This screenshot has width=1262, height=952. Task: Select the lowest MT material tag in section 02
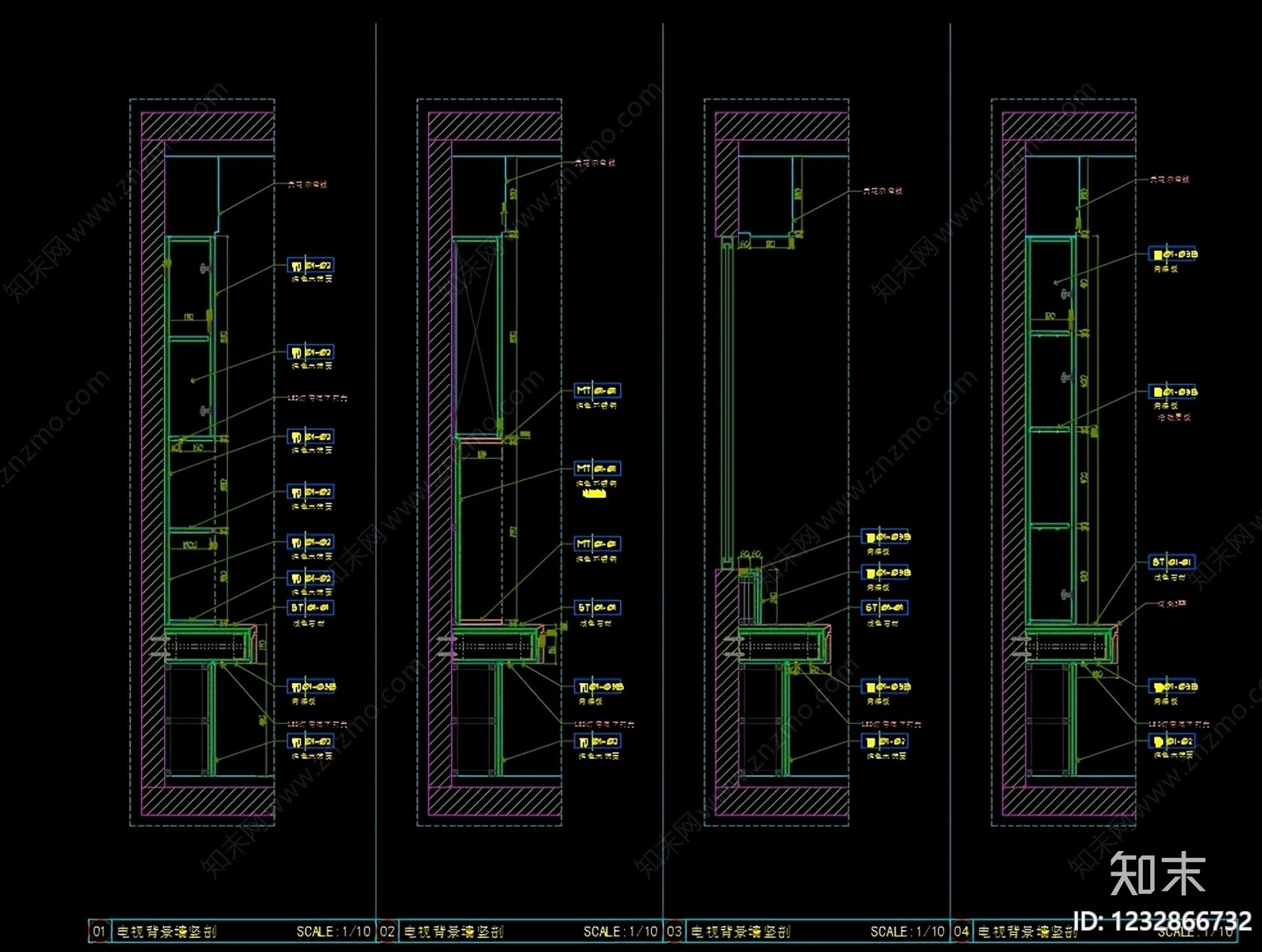tap(598, 543)
